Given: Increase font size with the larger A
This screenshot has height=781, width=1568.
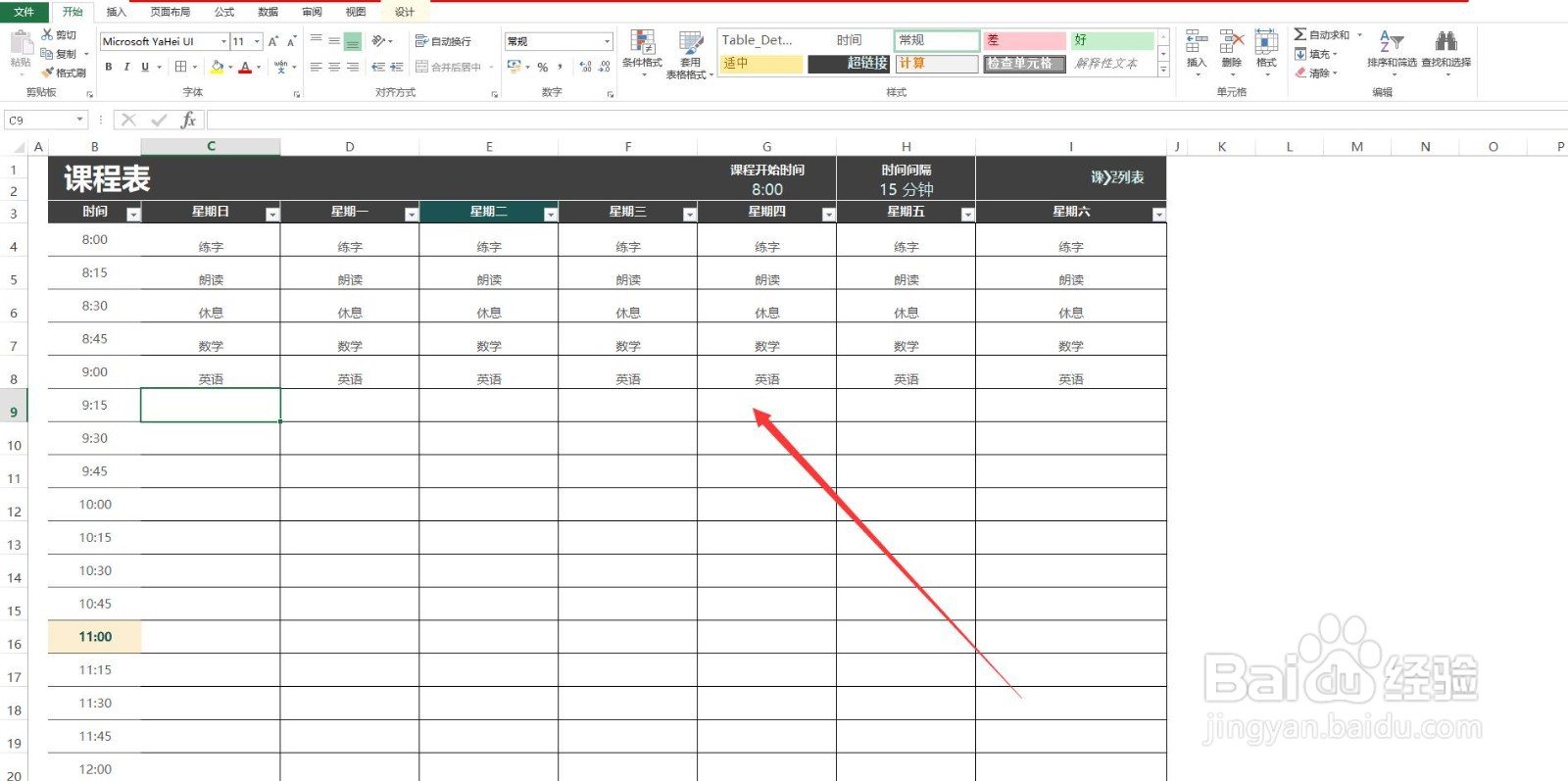Looking at the screenshot, I should tap(273, 41).
